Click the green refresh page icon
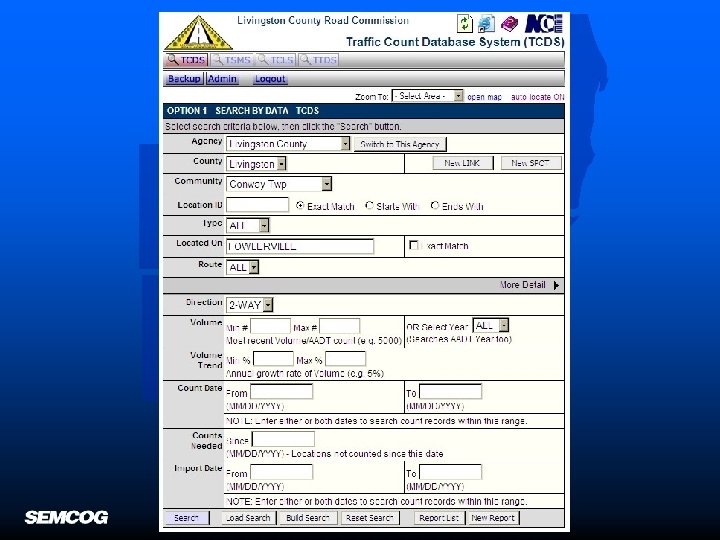 tap(465, 23)
